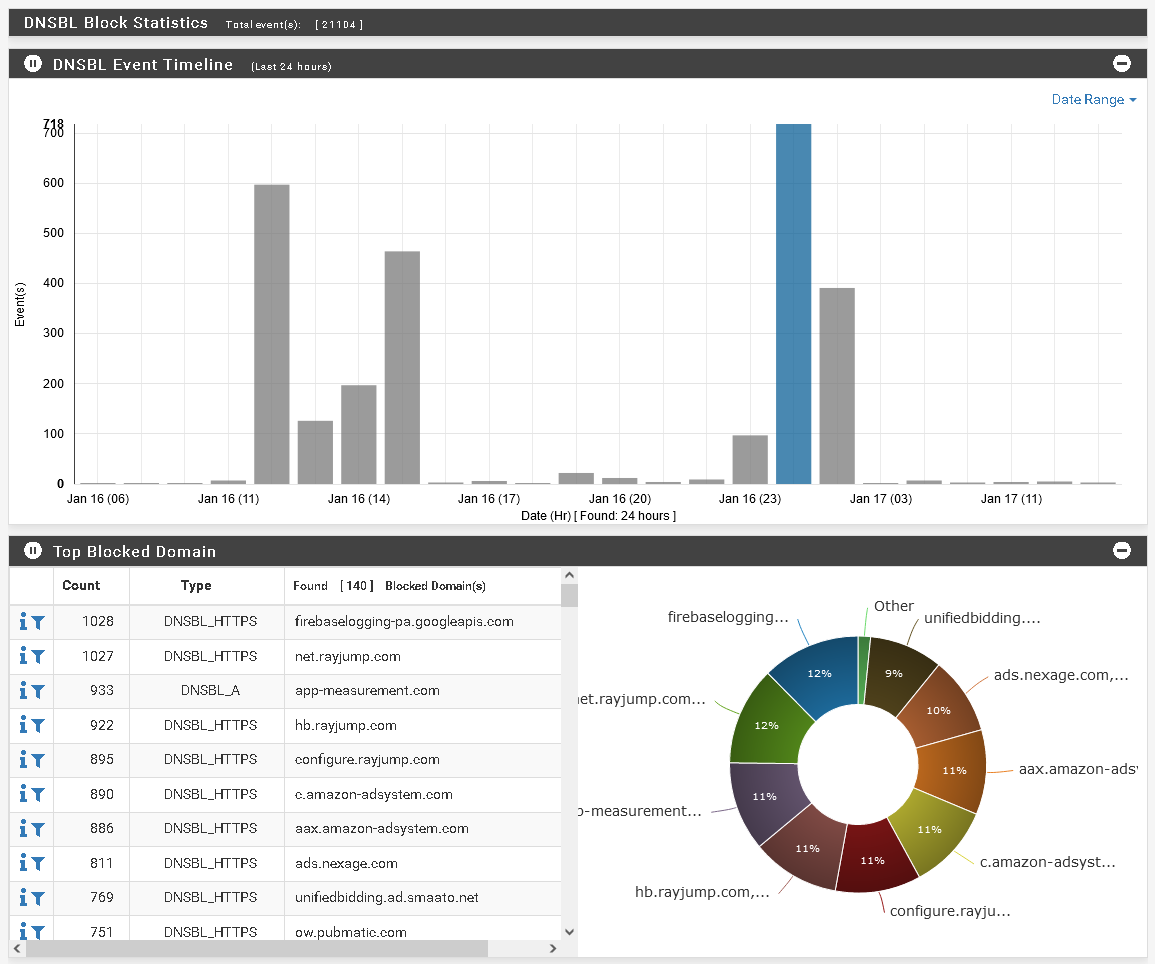This screenshot has width=1155, height=964.
Task: Select domain net.rayjump.com
Action: pyautogui.click(x=348, y=656)
